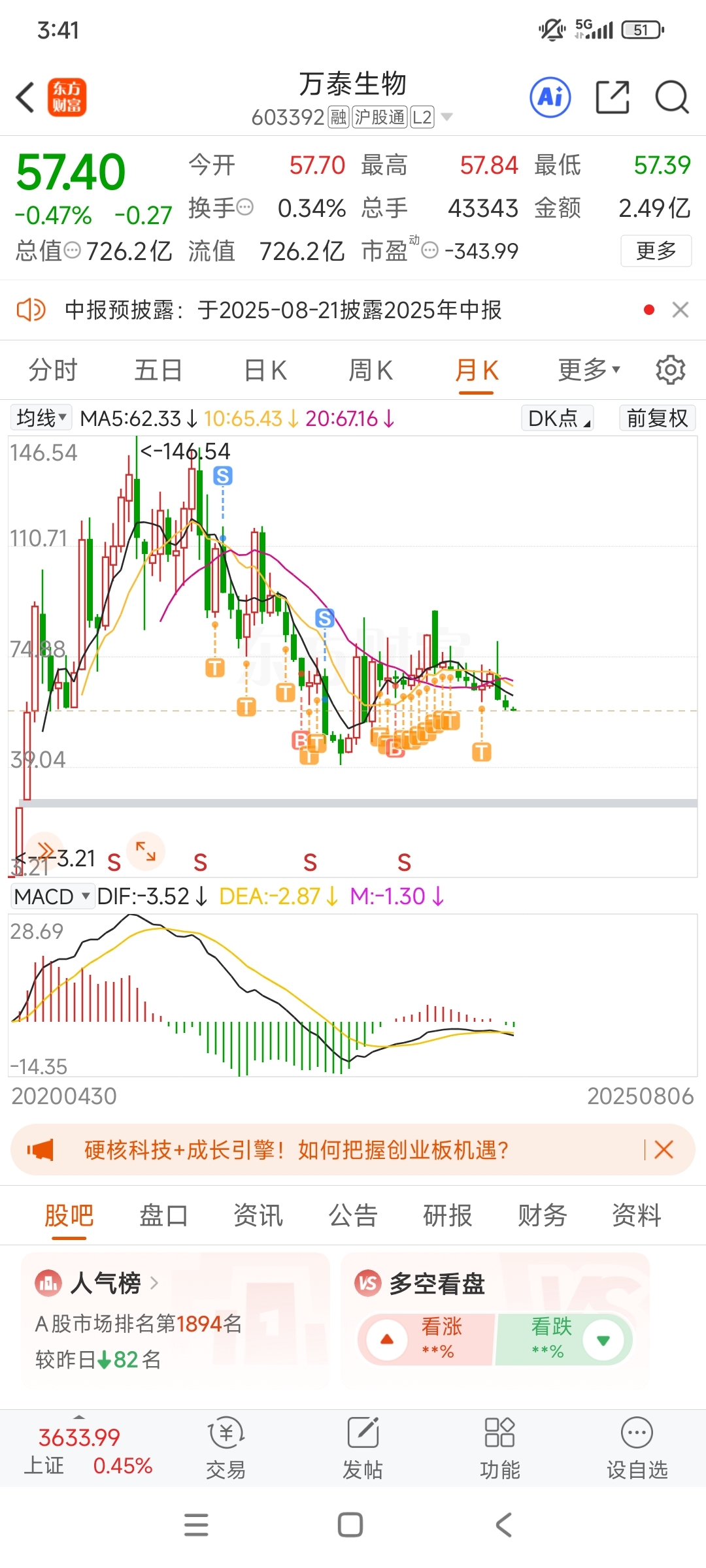Open the 盘口 tab
This screenshot has height=1568, width=706.
[163, 1215]
